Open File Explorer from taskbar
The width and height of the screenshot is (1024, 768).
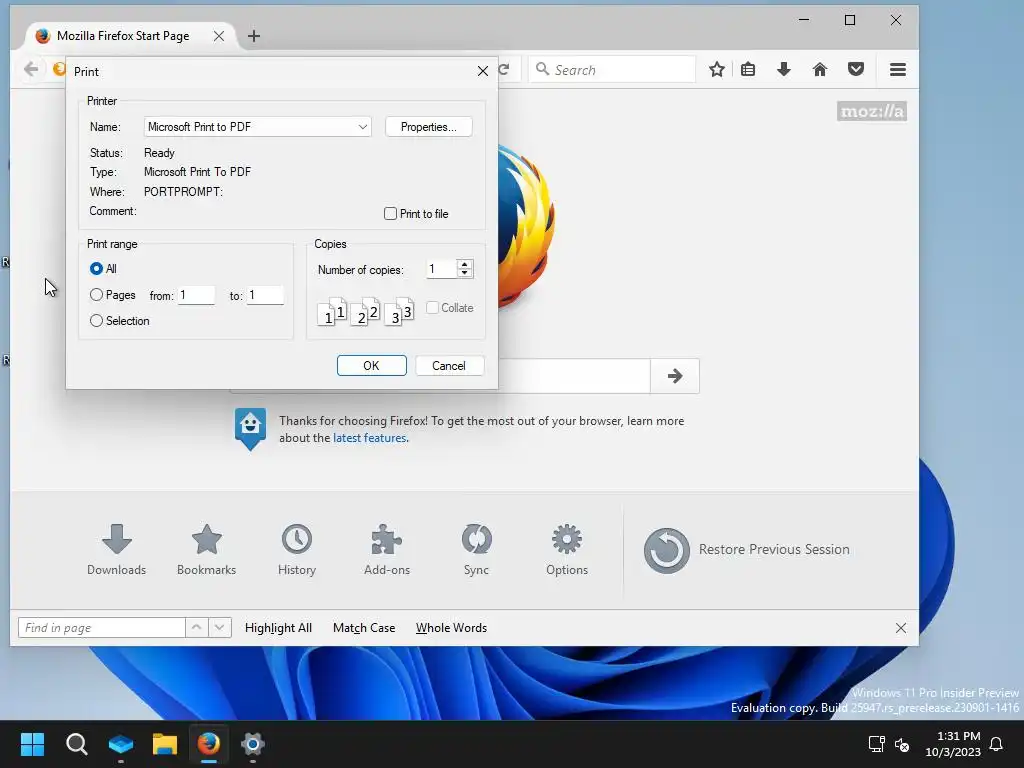tap(165, 744)
